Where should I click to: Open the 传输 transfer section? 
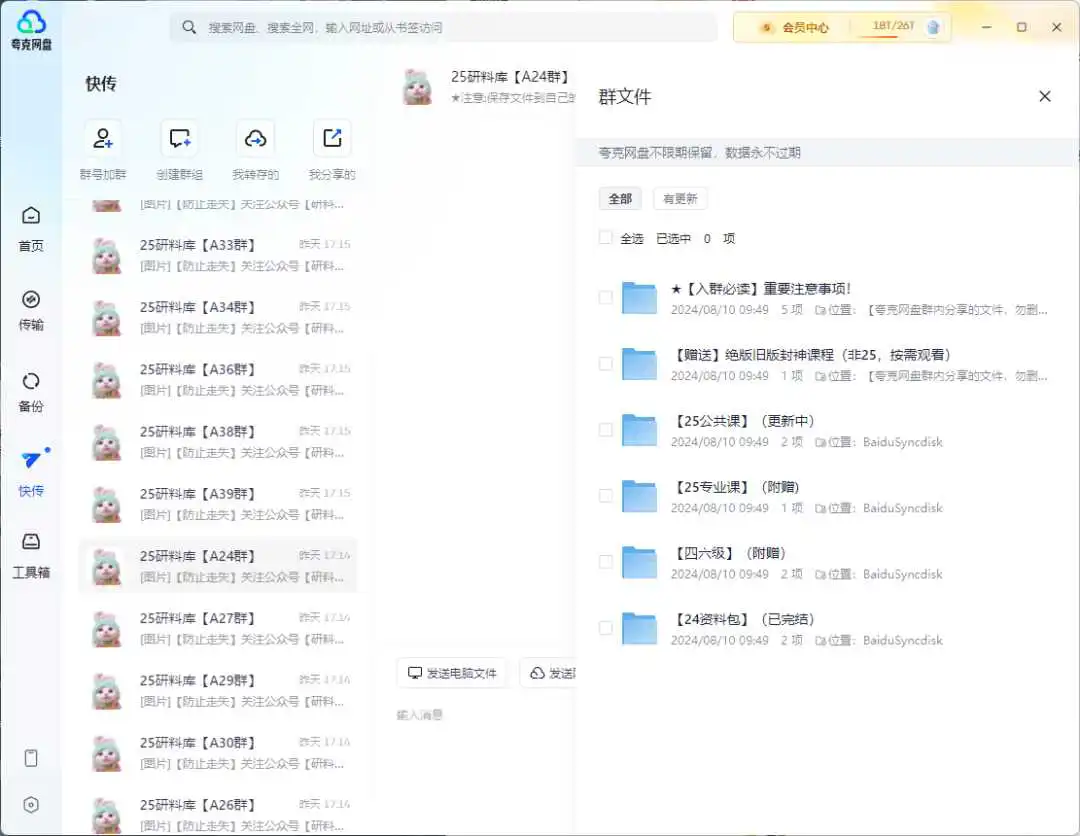tap(31, 311)
